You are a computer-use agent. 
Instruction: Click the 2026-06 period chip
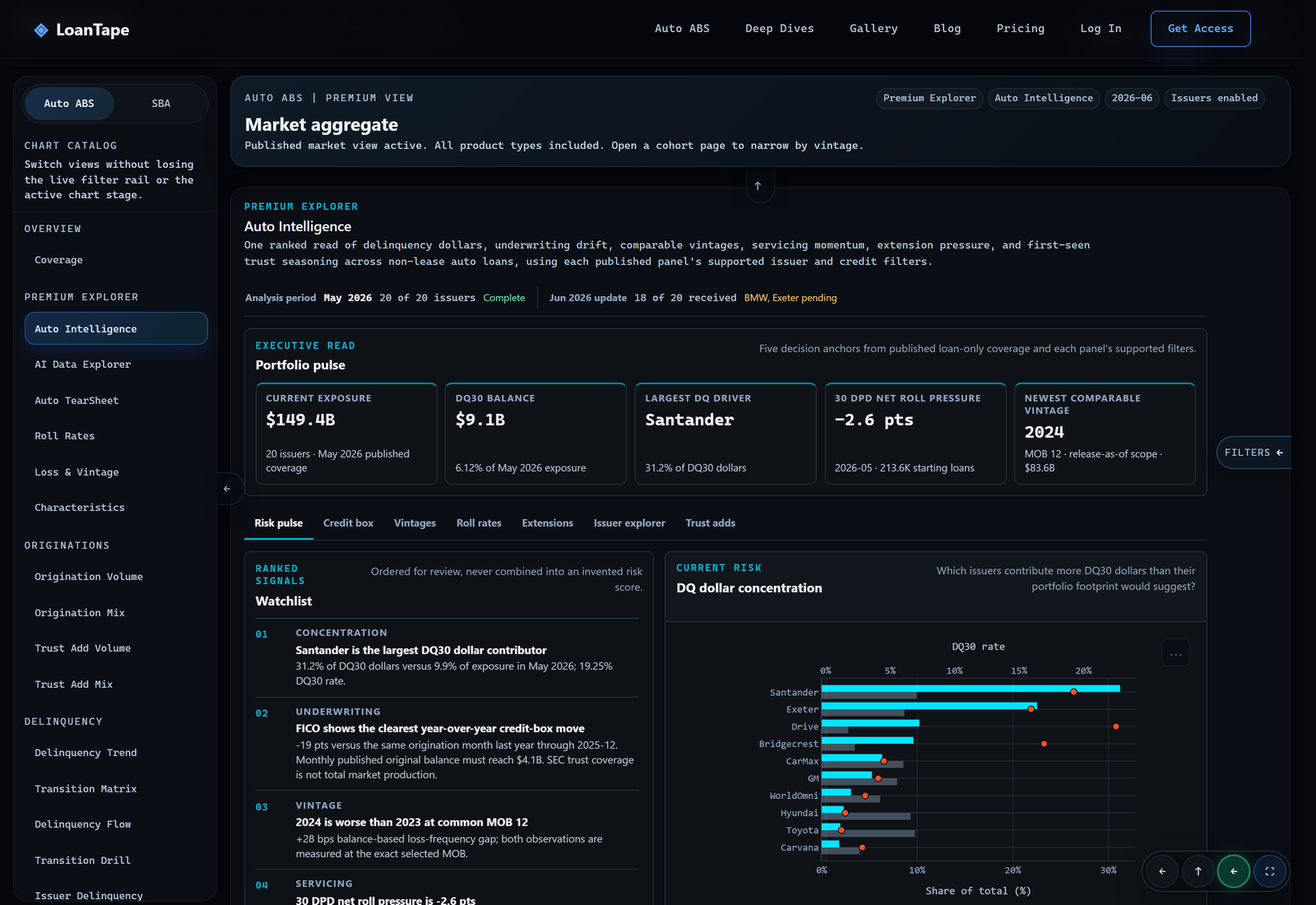coord(1132,99)
